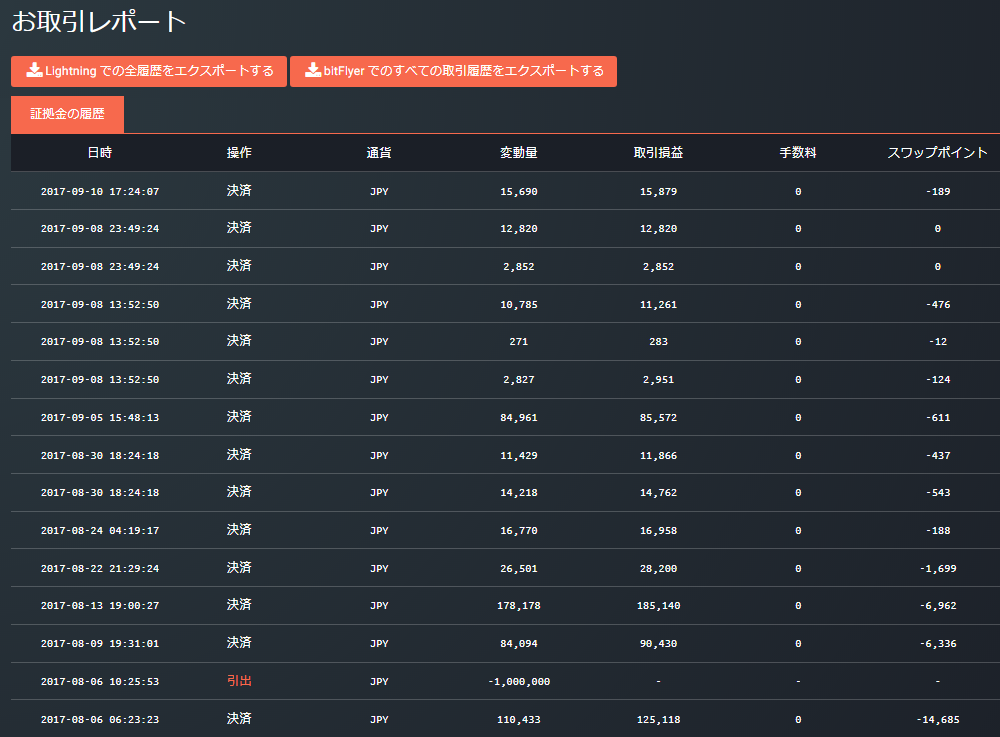
Task: Select the 2017-09-10 17:24:07 timestamp
Action: (x=99, y=191)
